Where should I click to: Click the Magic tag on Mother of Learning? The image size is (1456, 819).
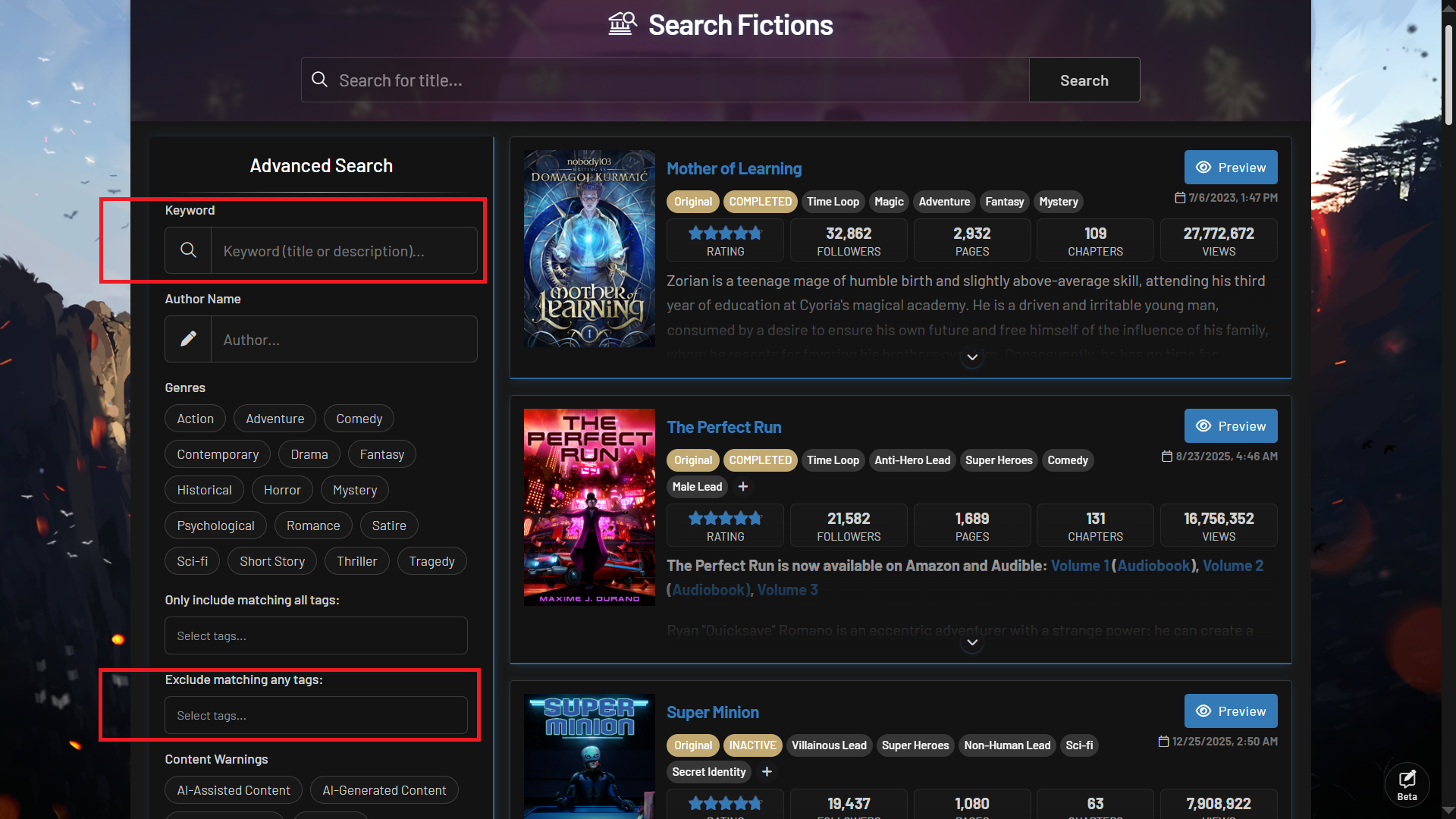[889, 202]
